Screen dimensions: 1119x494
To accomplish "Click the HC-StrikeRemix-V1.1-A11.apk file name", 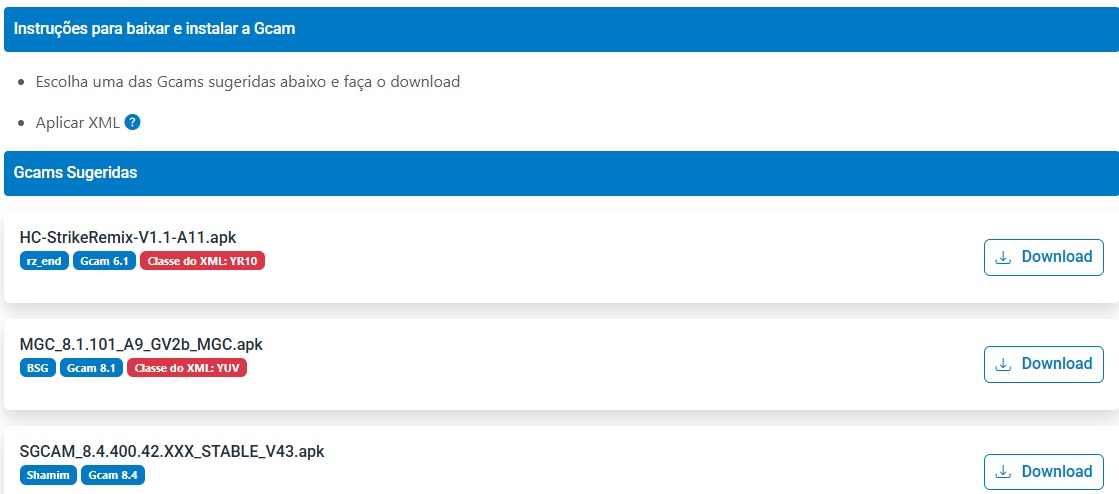I will tap(127, 237).
